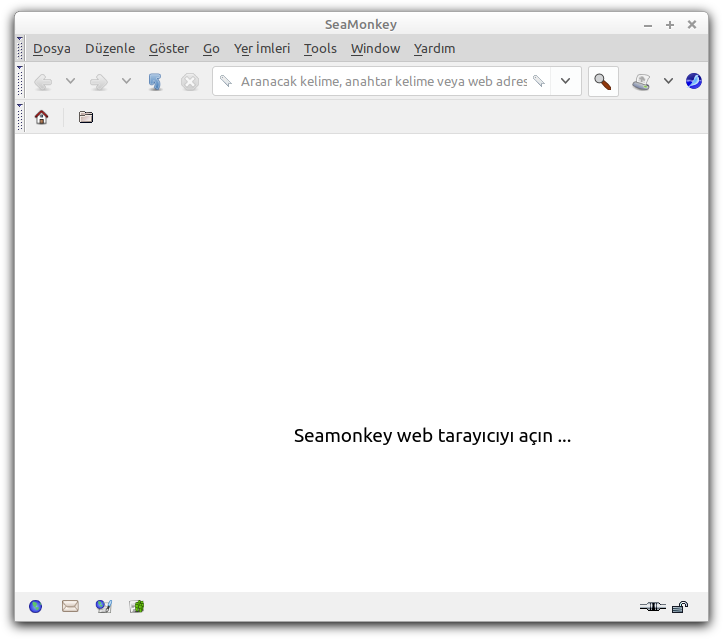
Task: Click the Back navigation arrow
Action: click(43, 82)
